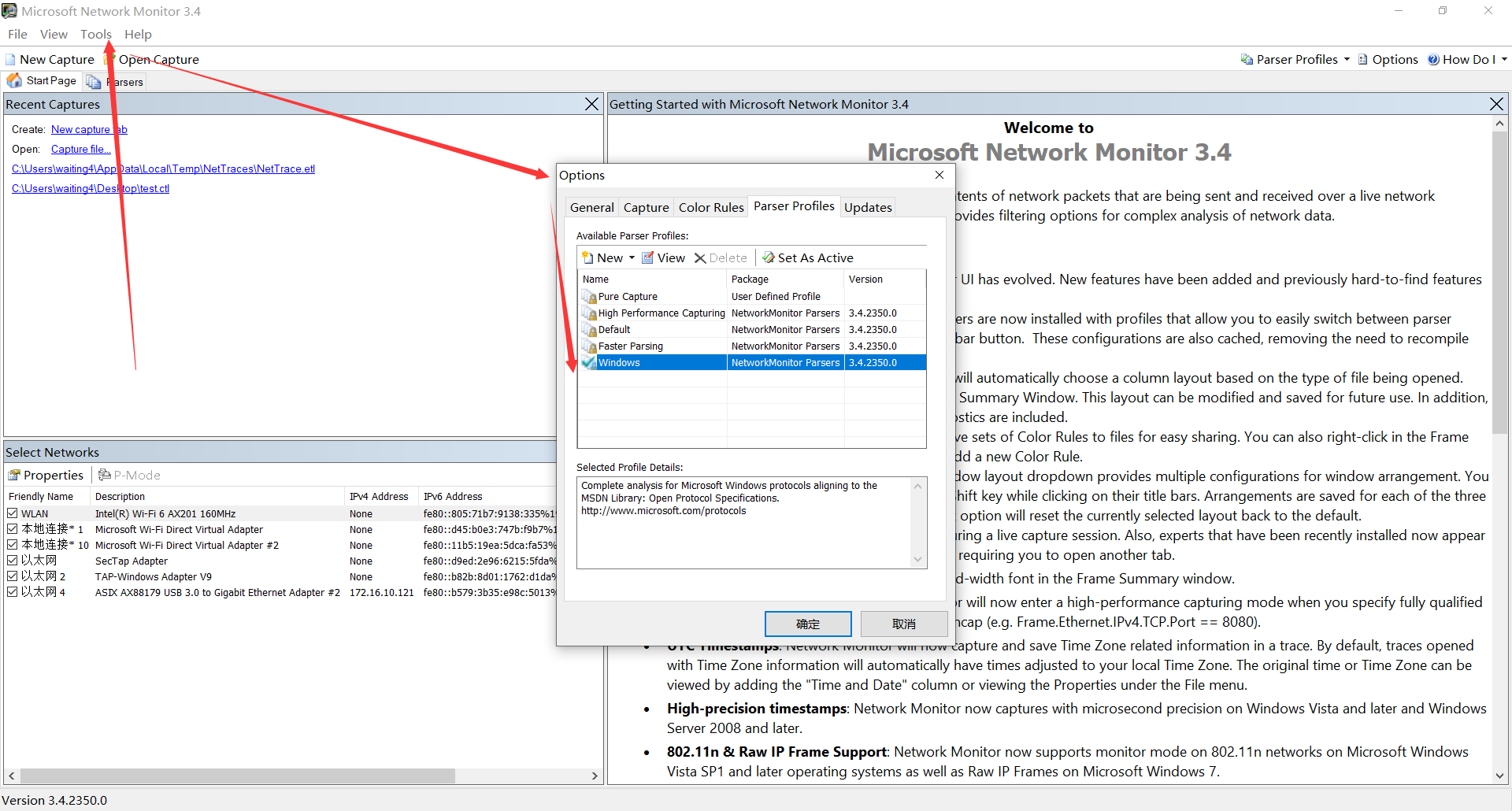
Task: Click the IPv4 Address column header
Action: coord(383,497)
